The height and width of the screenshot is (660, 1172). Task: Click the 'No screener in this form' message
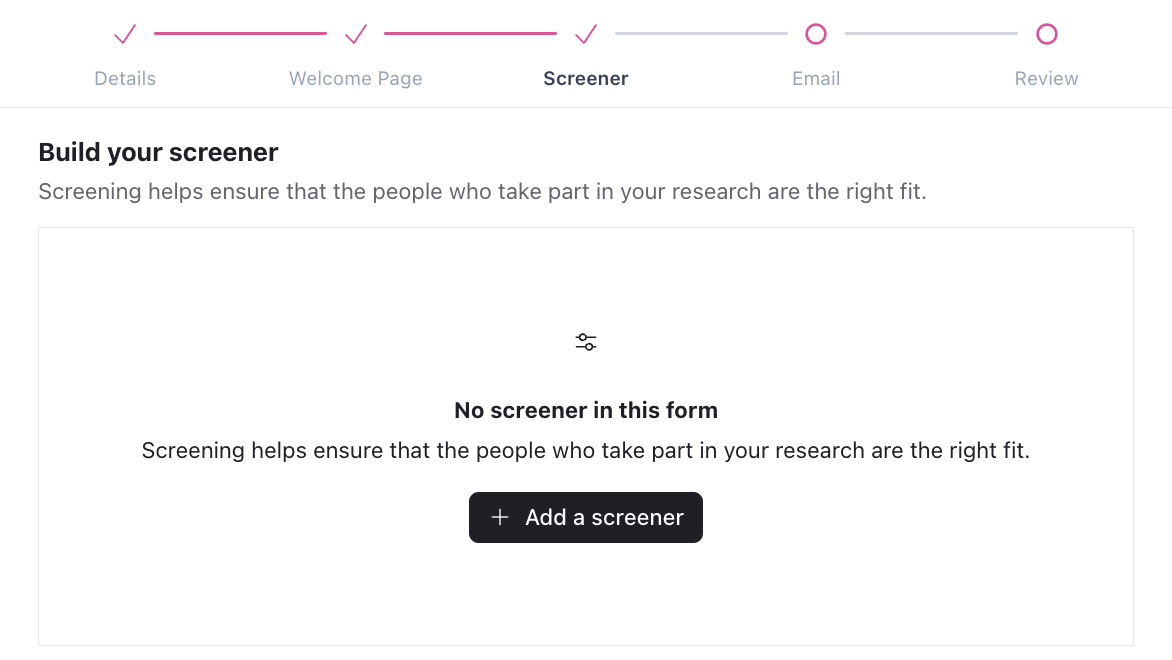point(586,410)
